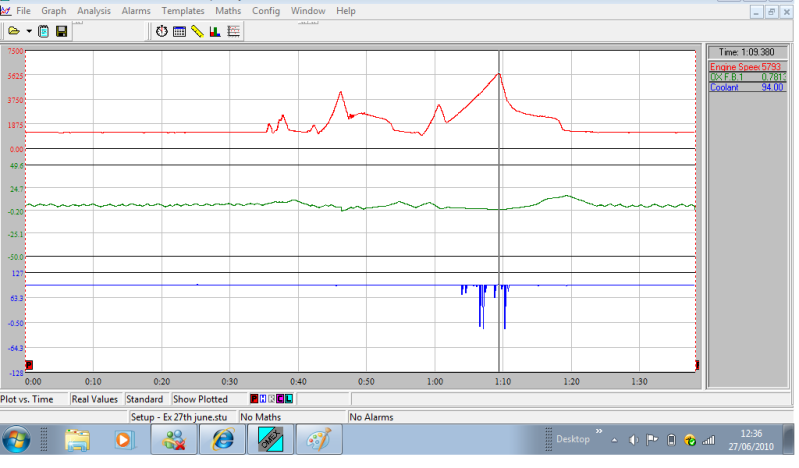Viewport: 799px width, 468px height.
Task: Click the clipboard document toolbar icon
Action: coord(44,31)
